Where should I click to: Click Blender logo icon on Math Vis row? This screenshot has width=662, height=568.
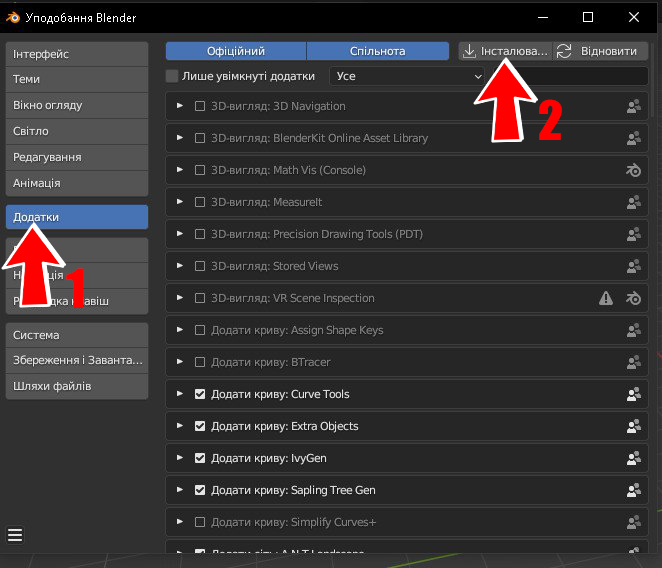[x=633, y=170]
